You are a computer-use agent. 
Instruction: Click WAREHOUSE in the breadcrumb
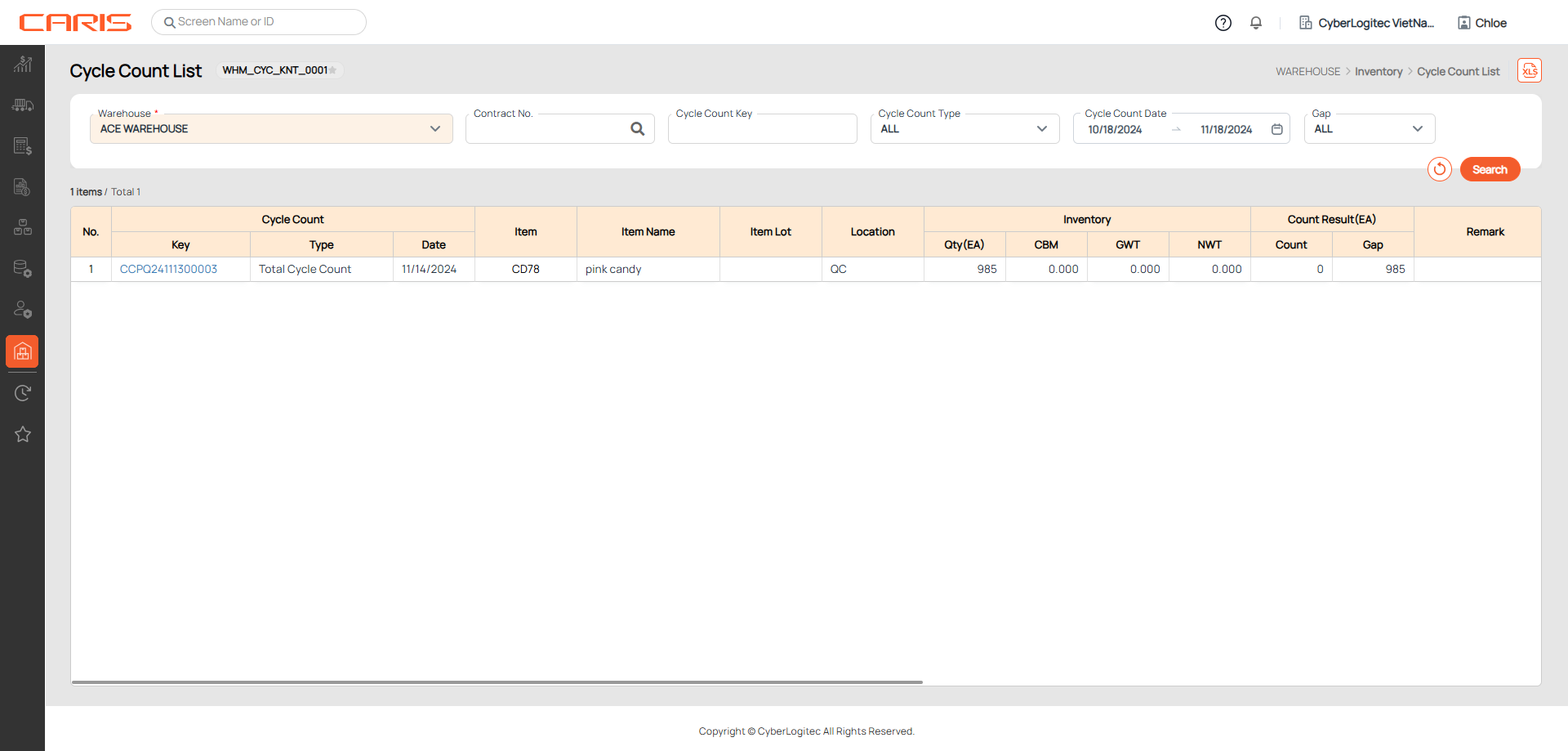click(x=1307, y=72)
